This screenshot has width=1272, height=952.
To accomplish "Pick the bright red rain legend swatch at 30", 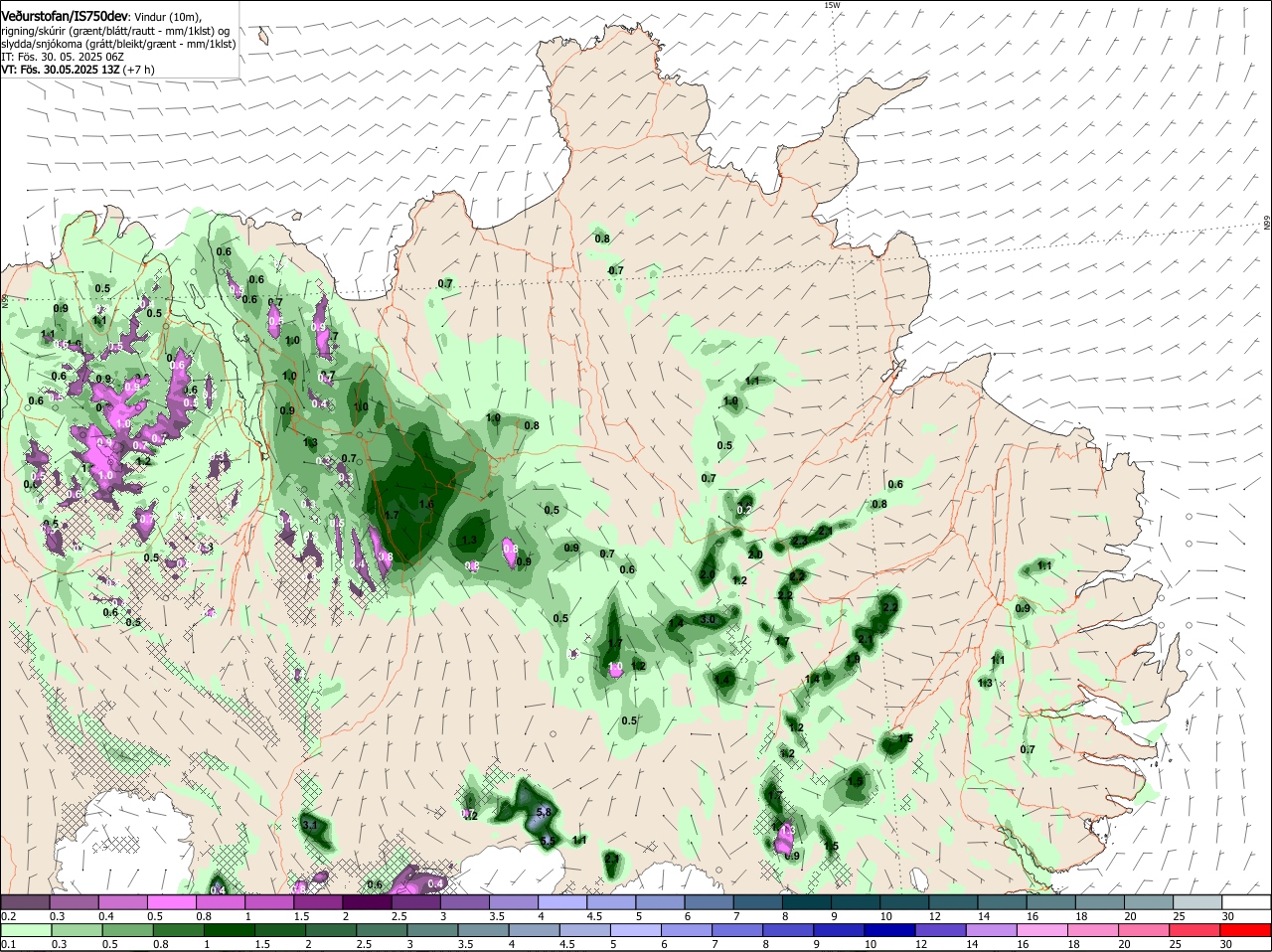I will point(1246,929).
